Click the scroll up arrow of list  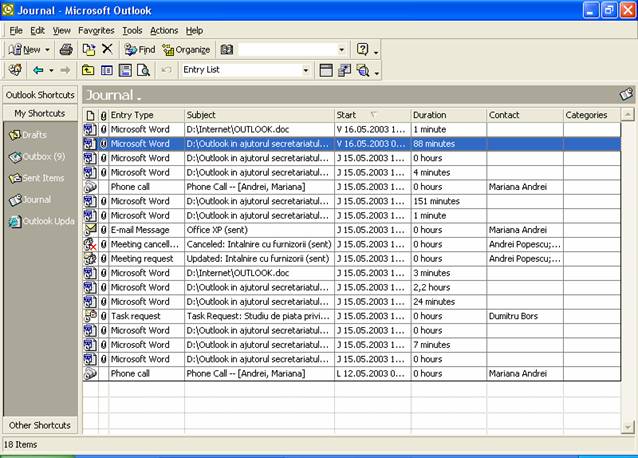click(x=627, y=115)
